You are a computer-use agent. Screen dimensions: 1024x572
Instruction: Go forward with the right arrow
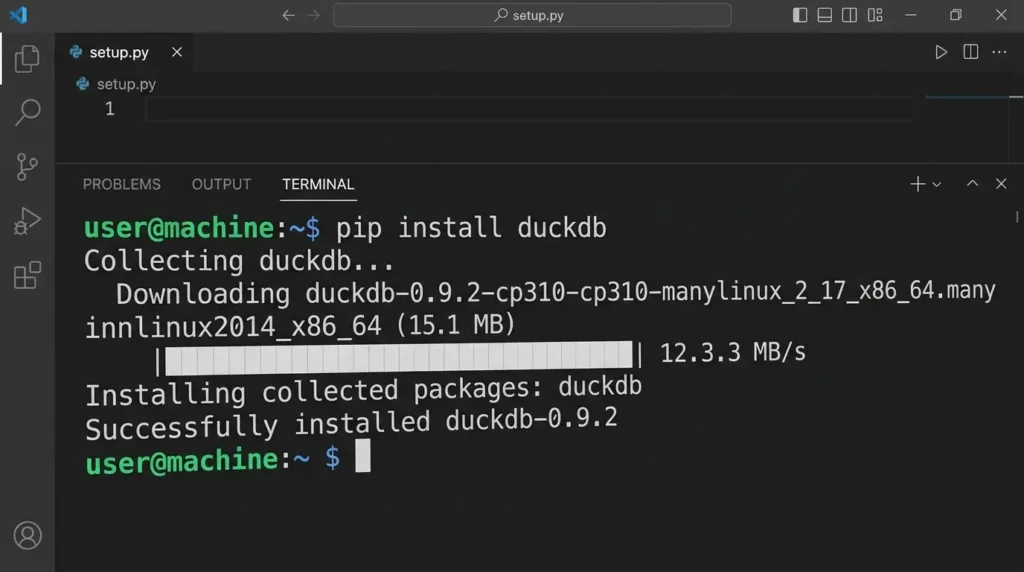313,15
